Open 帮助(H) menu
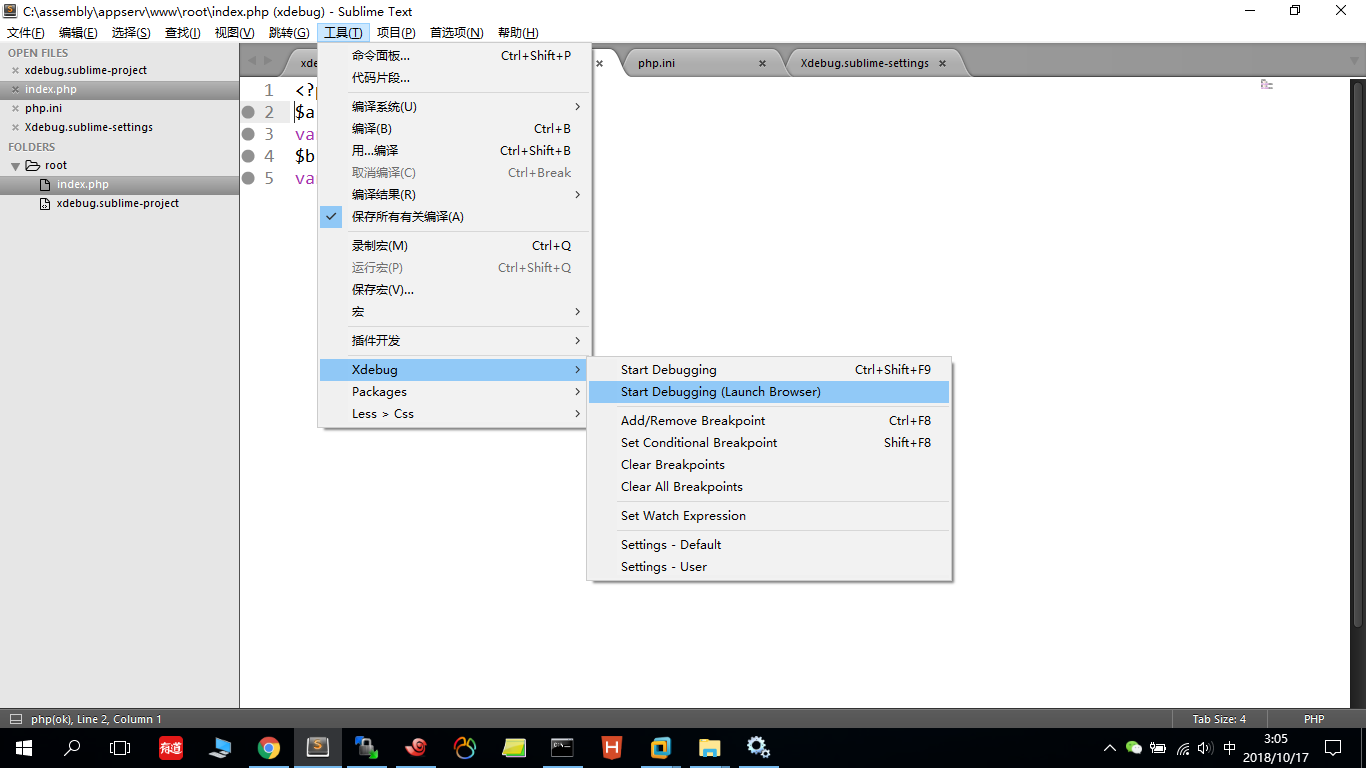This screenshot has width=1366, height=768. coord(518,33)
